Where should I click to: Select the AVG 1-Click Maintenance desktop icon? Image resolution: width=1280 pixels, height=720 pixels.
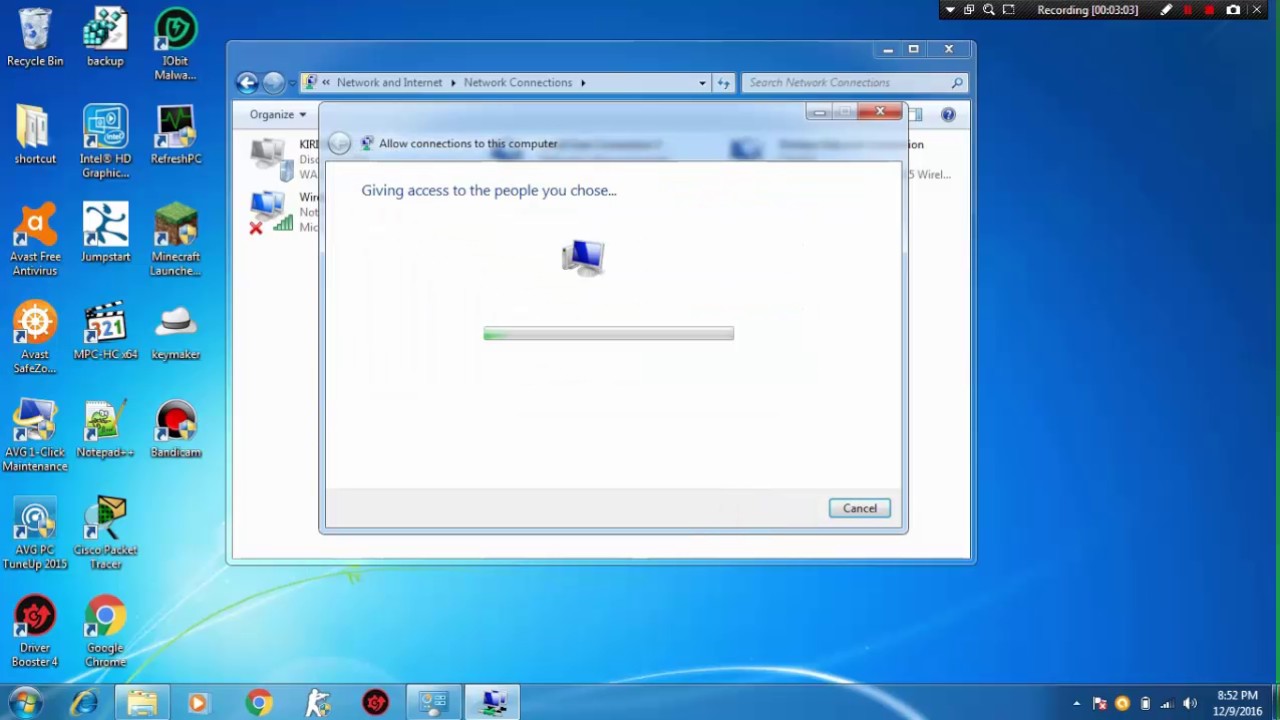tap(35, 436)
